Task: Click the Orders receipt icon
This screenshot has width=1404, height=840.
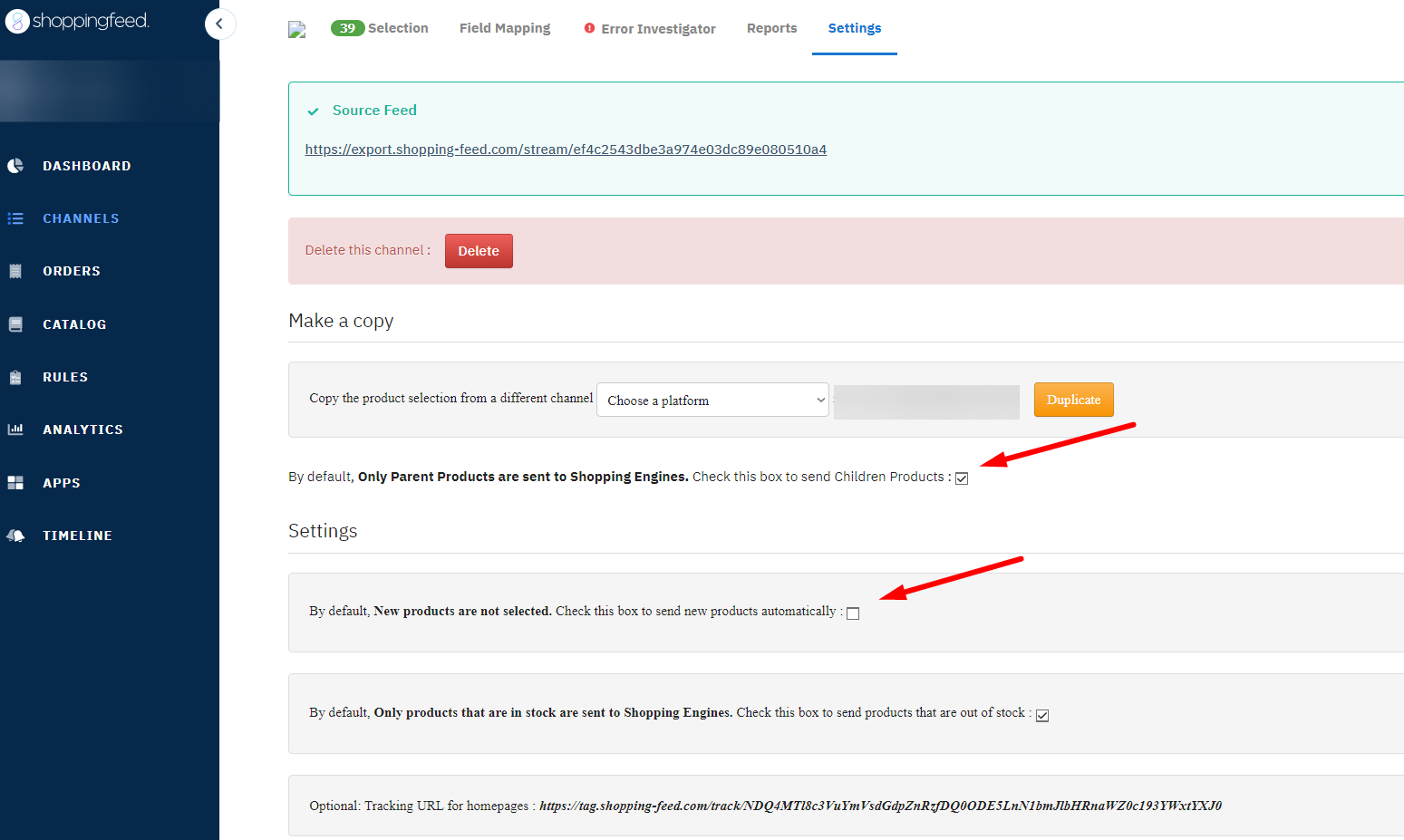Action: pos(15,271)
